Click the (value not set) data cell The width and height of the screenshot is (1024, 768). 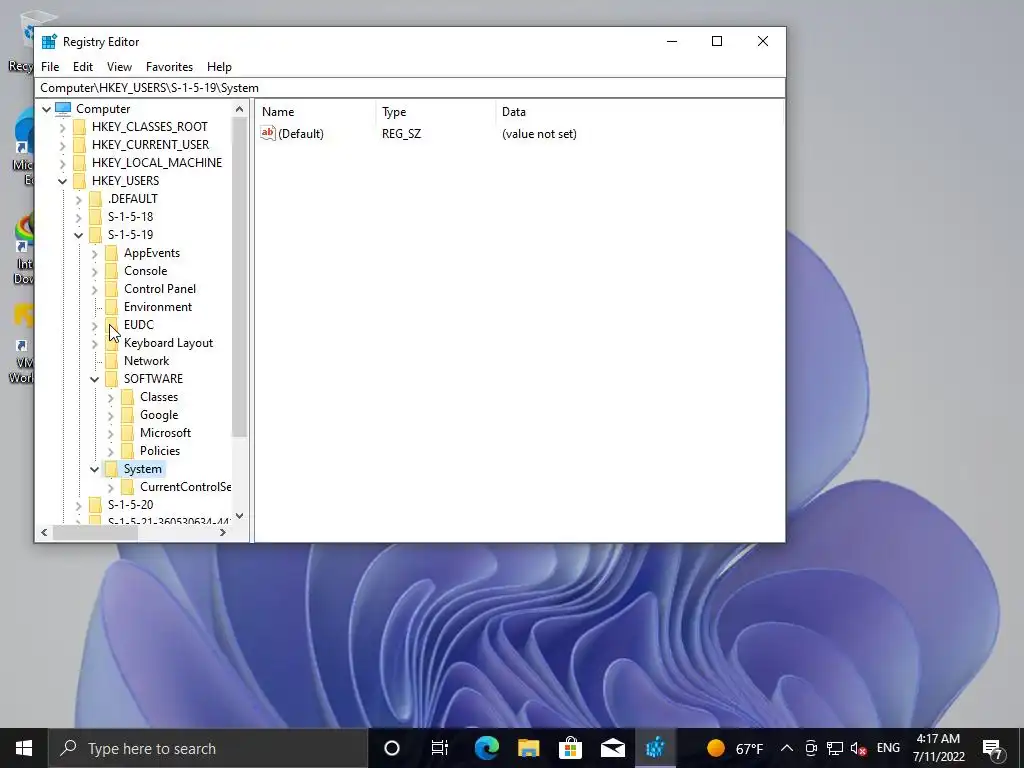pyautogui.click(x=539, y=134)
